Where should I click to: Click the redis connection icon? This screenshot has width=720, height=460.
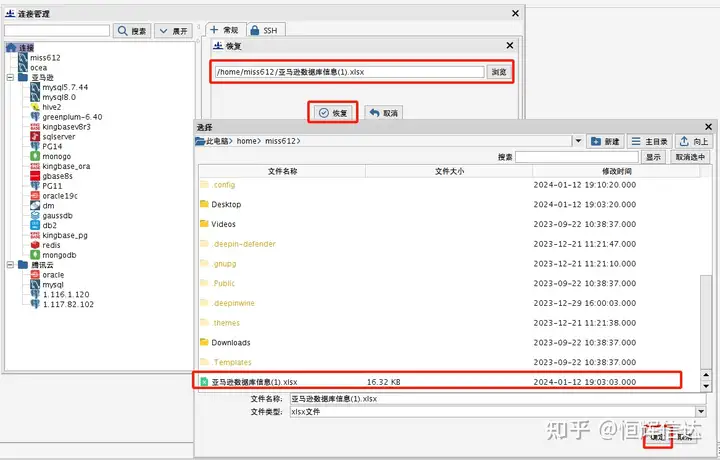tap(35, 245)
